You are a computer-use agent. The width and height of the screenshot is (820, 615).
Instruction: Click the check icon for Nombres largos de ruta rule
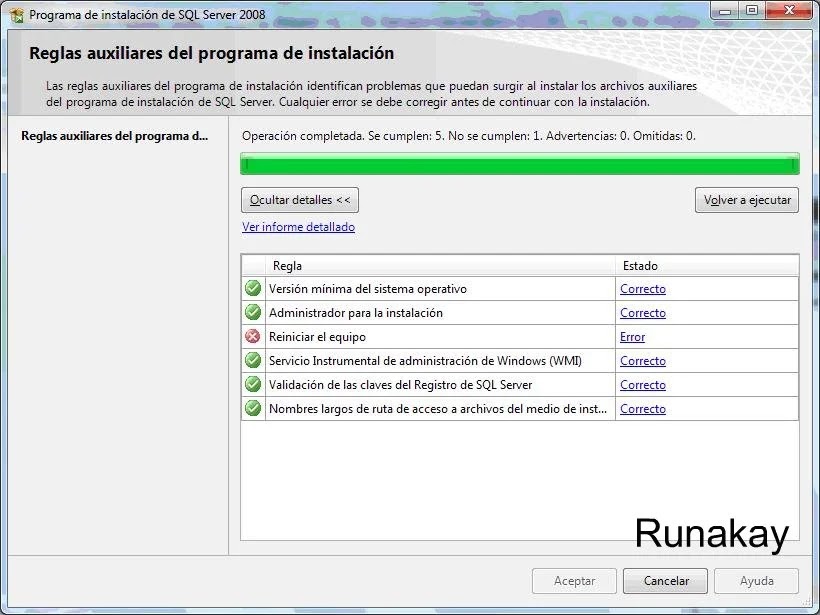253,408
